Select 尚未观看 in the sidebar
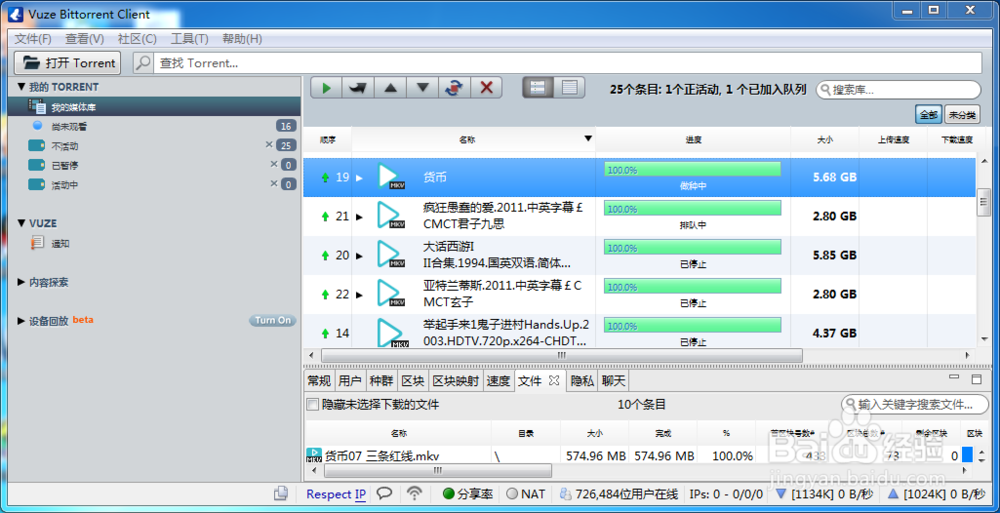The height and width of the screenshot is (513, 1000). [154, 126]
